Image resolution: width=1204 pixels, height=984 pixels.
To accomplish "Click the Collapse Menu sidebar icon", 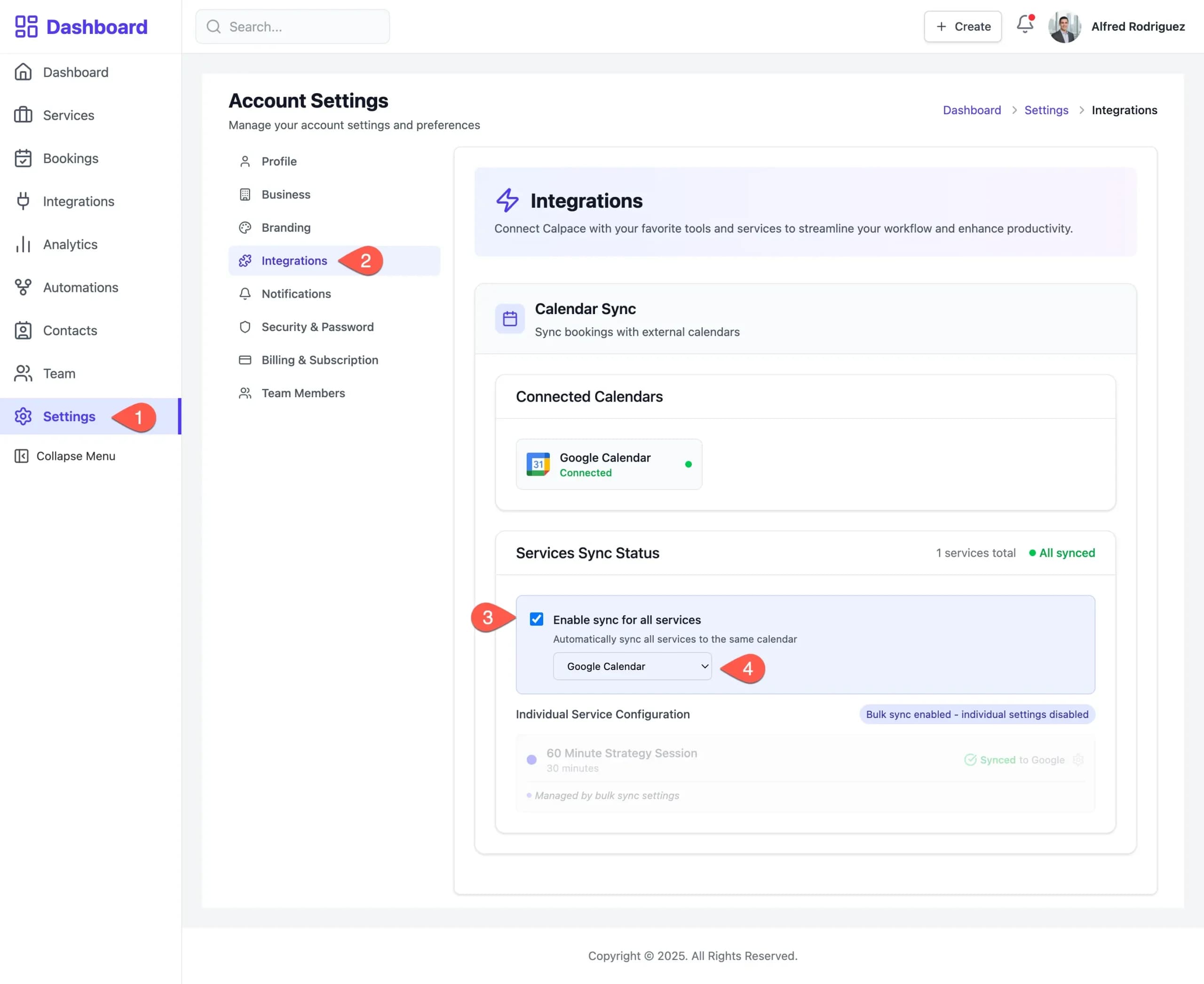I will pyautogui.click(x=22, y=457).
